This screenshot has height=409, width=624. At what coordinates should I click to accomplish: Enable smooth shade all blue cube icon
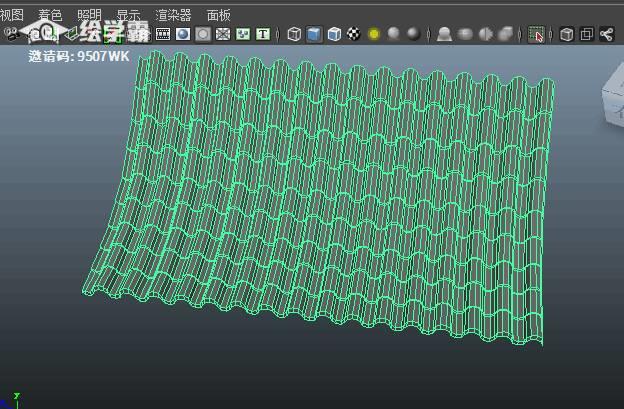coord(314,34)
